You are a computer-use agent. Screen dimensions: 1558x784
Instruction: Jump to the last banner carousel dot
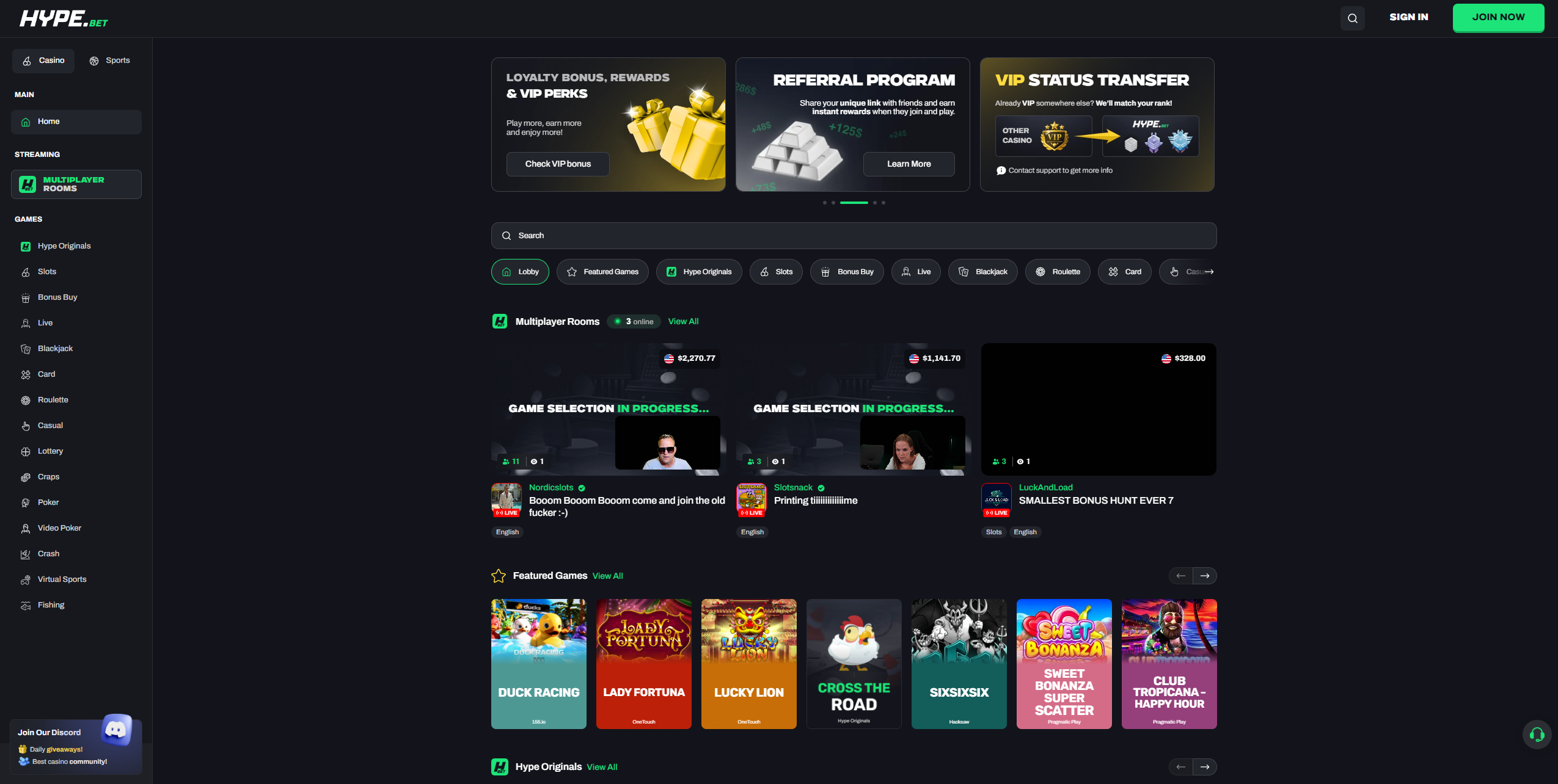click(x=883, y=202)
